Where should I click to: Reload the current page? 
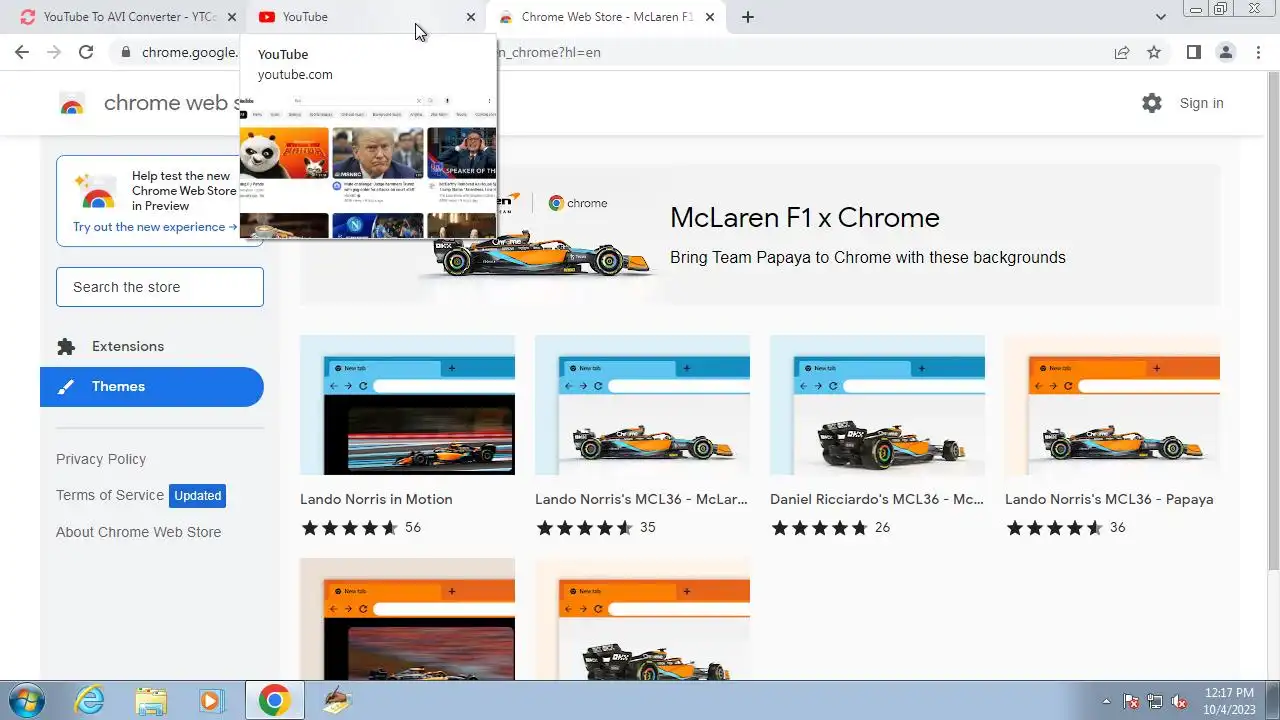point(86,52)
